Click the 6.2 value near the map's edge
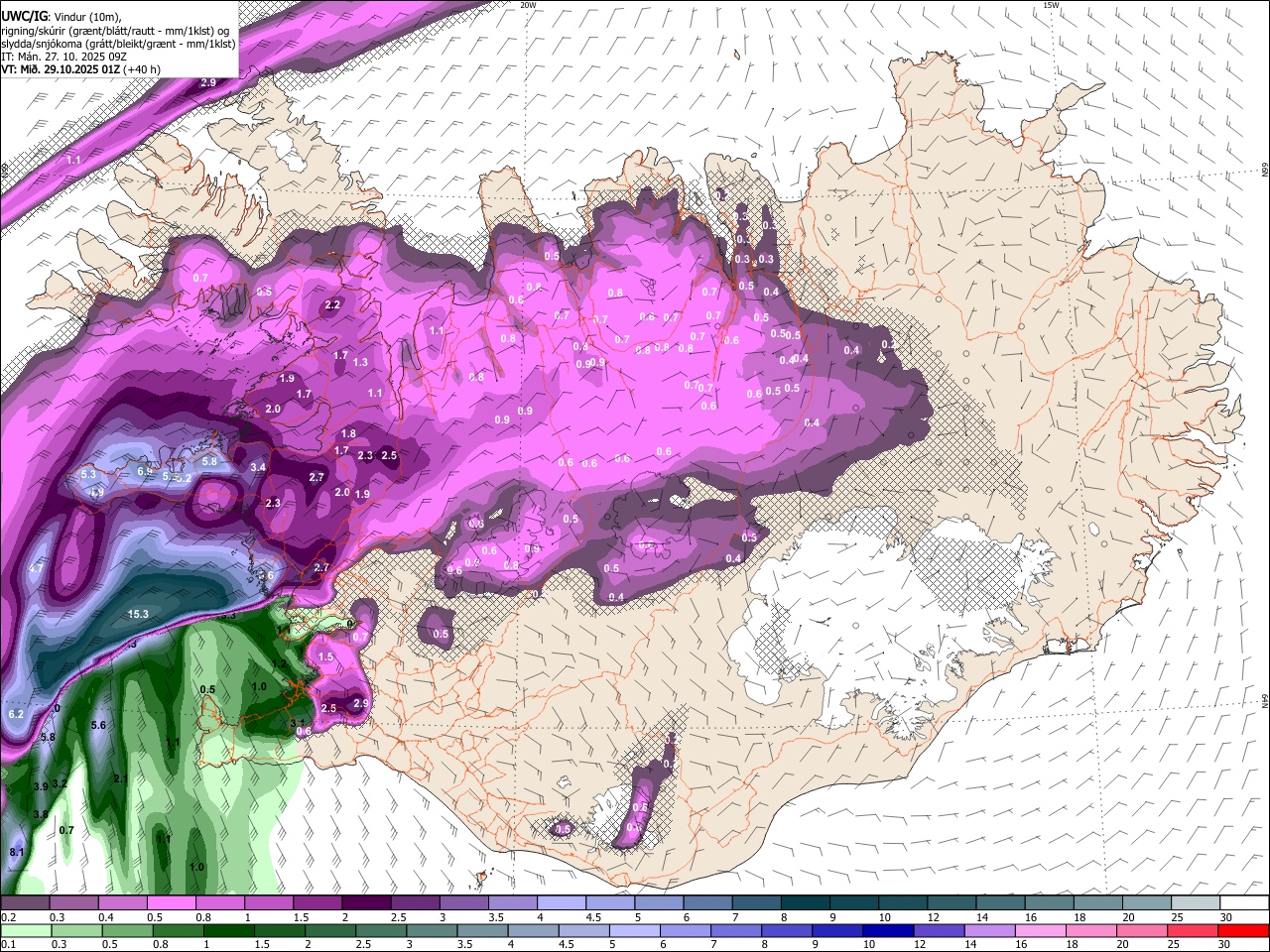This screenshot has width=1270, height=952. click(x=15, y=714)
